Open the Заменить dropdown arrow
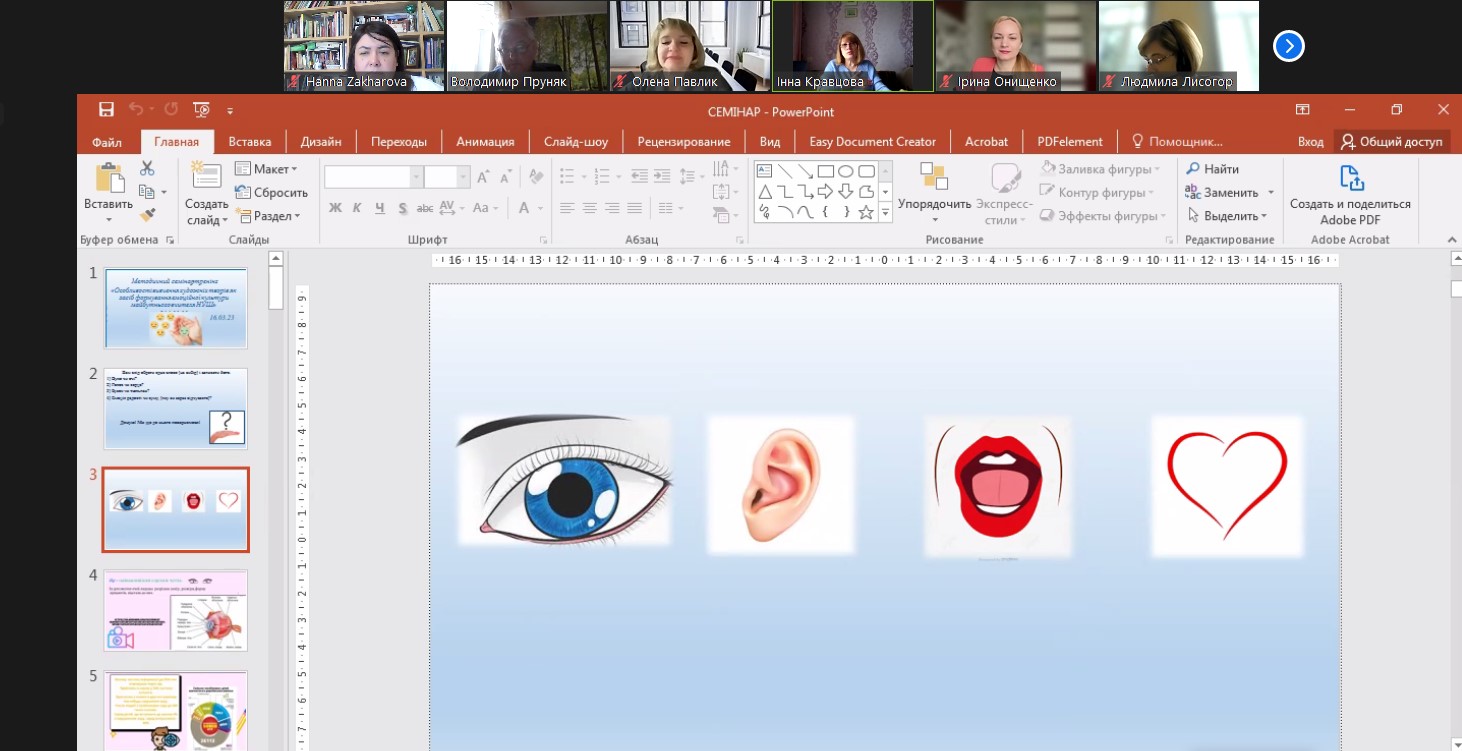1462x751 pixels. [1271, 192]
